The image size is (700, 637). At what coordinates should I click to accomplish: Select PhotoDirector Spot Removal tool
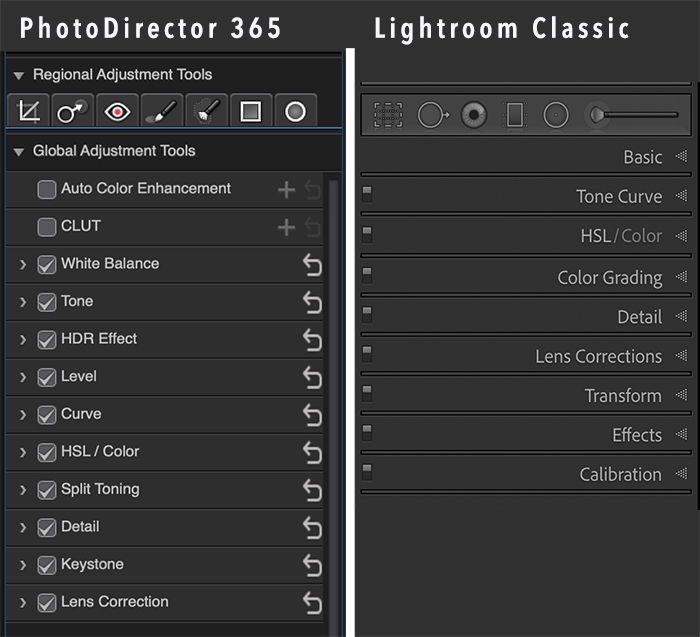(73, 111)
